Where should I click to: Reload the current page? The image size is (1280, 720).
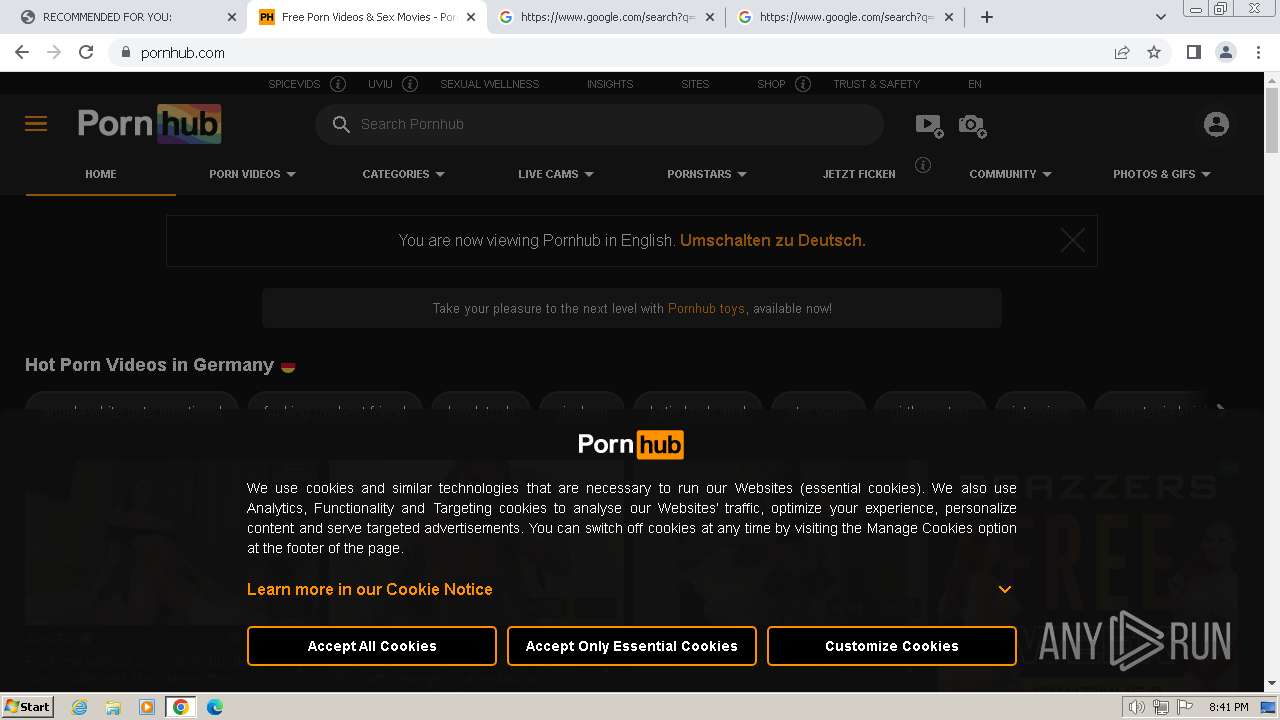tap(86, 52)
